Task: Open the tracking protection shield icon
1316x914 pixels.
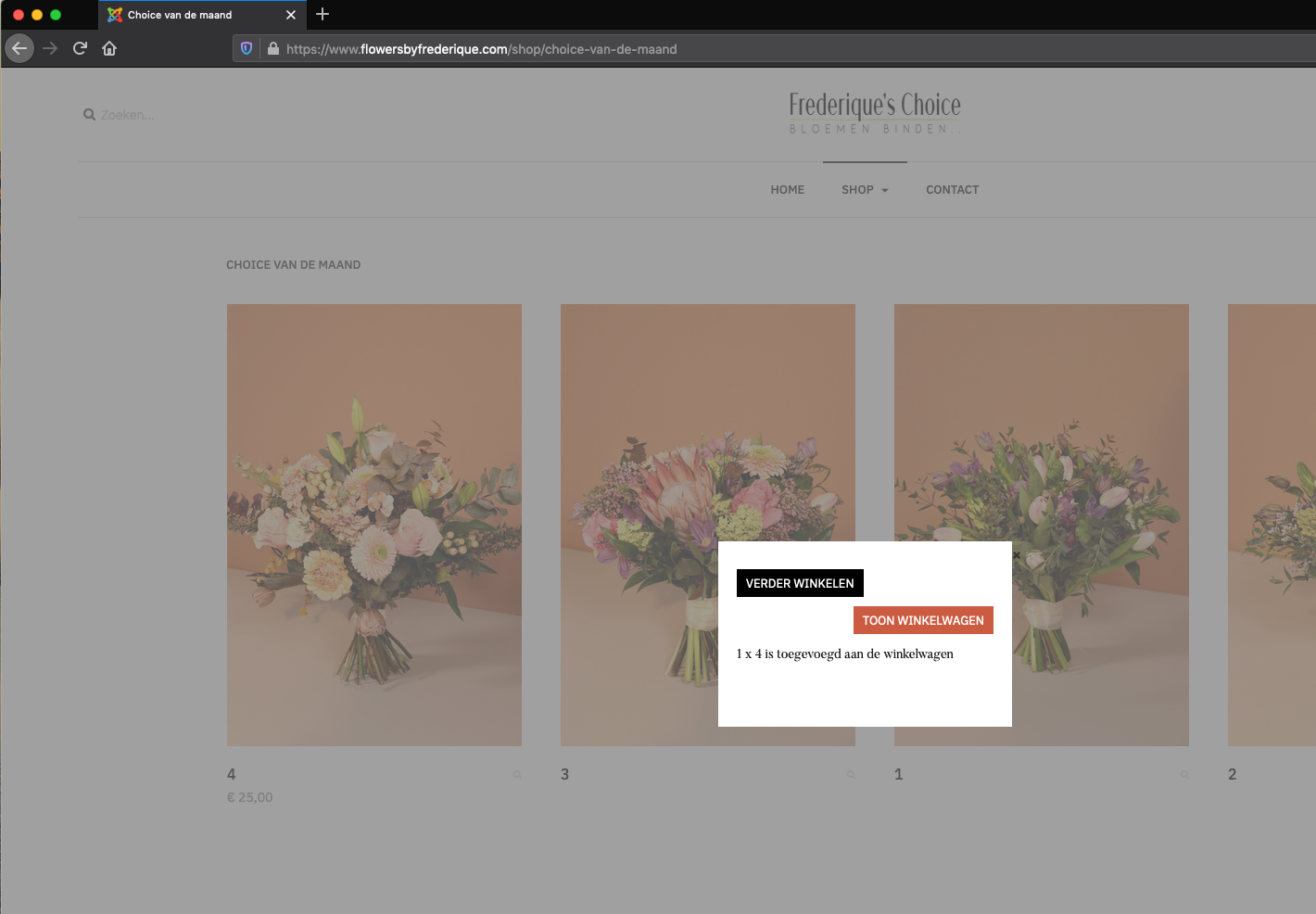Action: [247, 48]
